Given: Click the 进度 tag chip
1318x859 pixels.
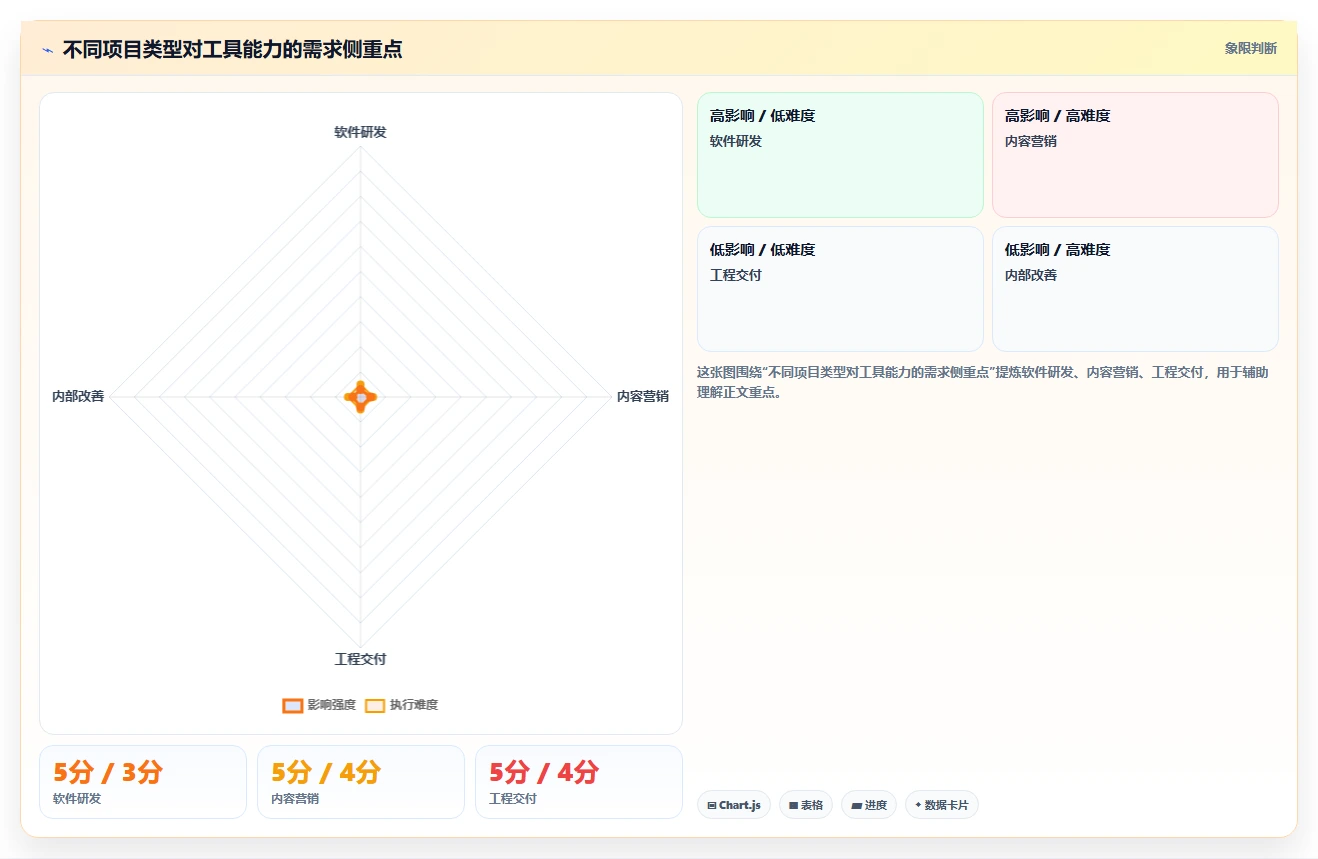Looking at the screenshot, I should [x=869, y=805].
